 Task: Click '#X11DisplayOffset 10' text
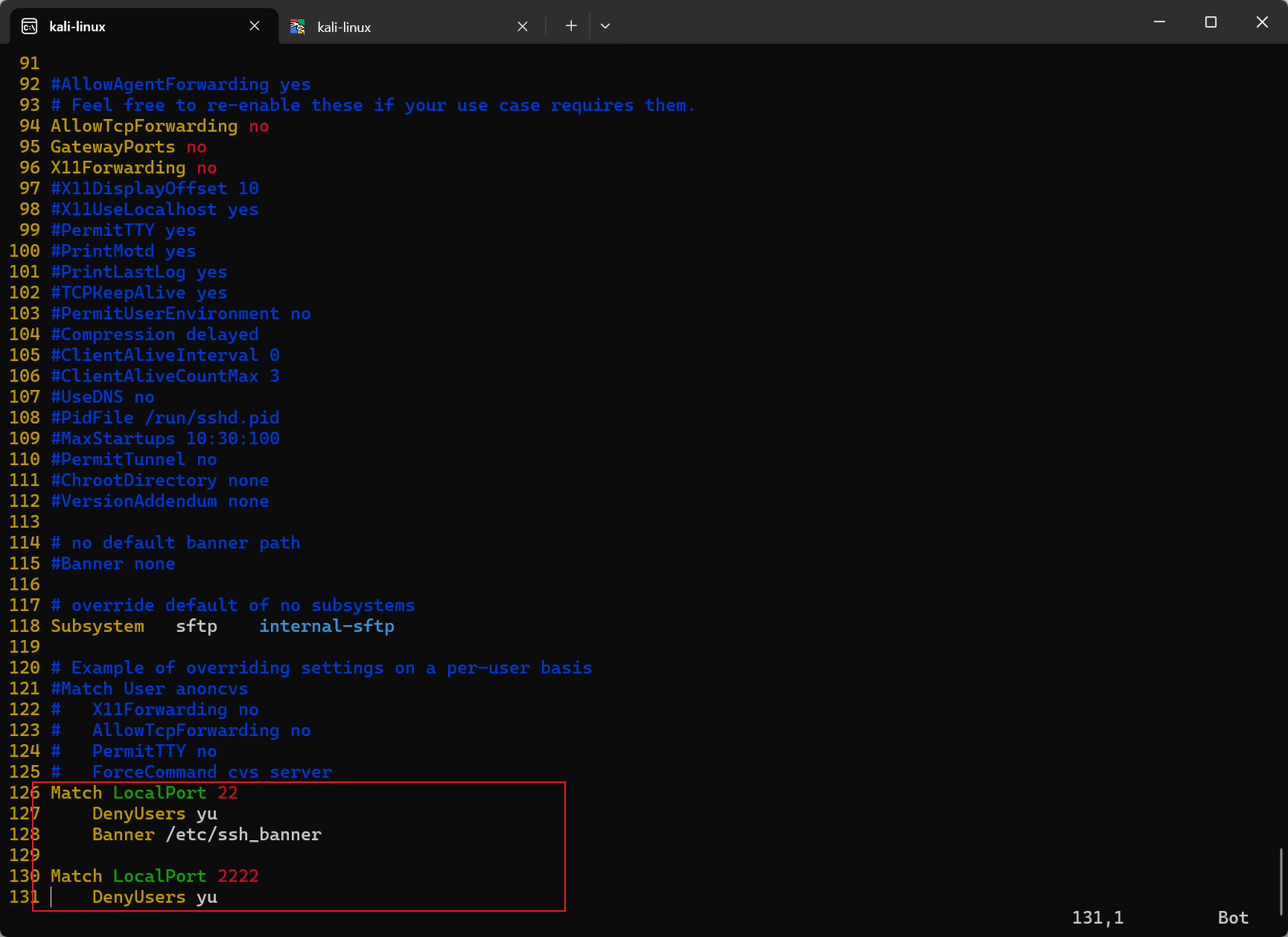pyautogui.click(x=155, y=189)
